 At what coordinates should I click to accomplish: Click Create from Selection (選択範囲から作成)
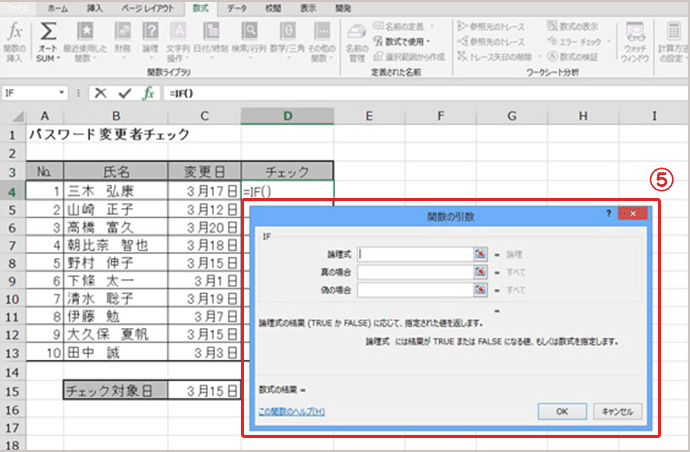[409, 57]
